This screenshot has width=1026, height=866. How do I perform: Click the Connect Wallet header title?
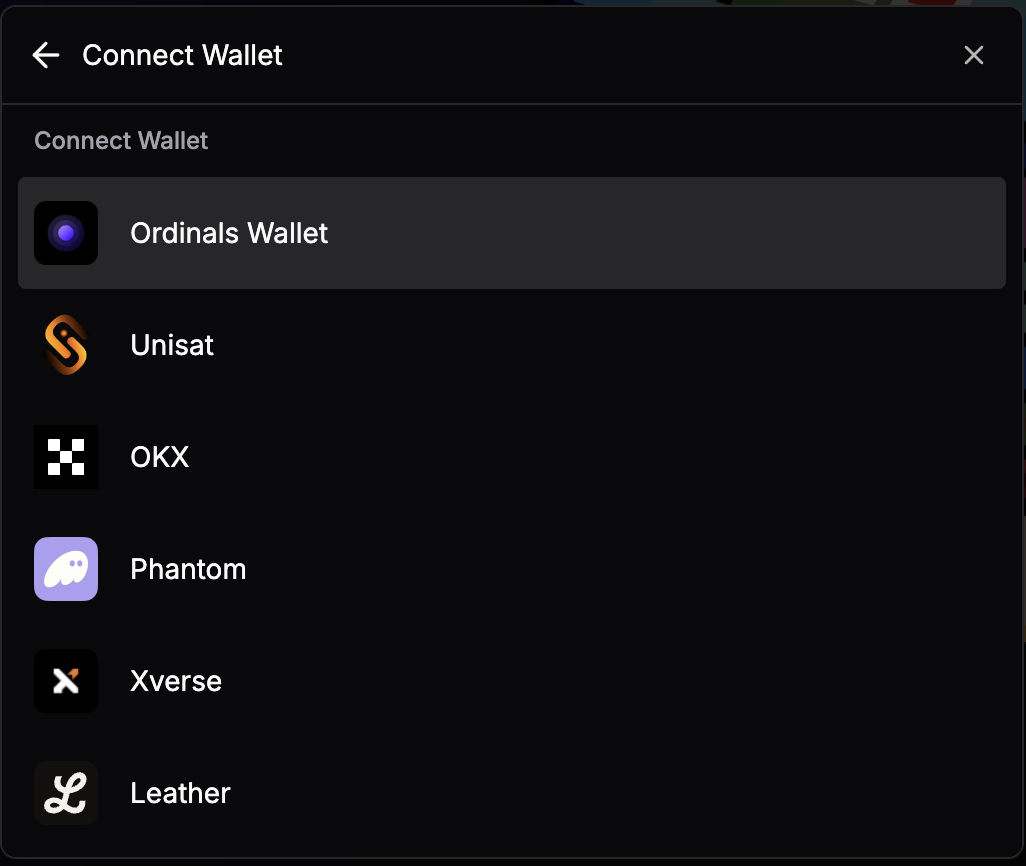pyautogui.click(x=182, y=55)
